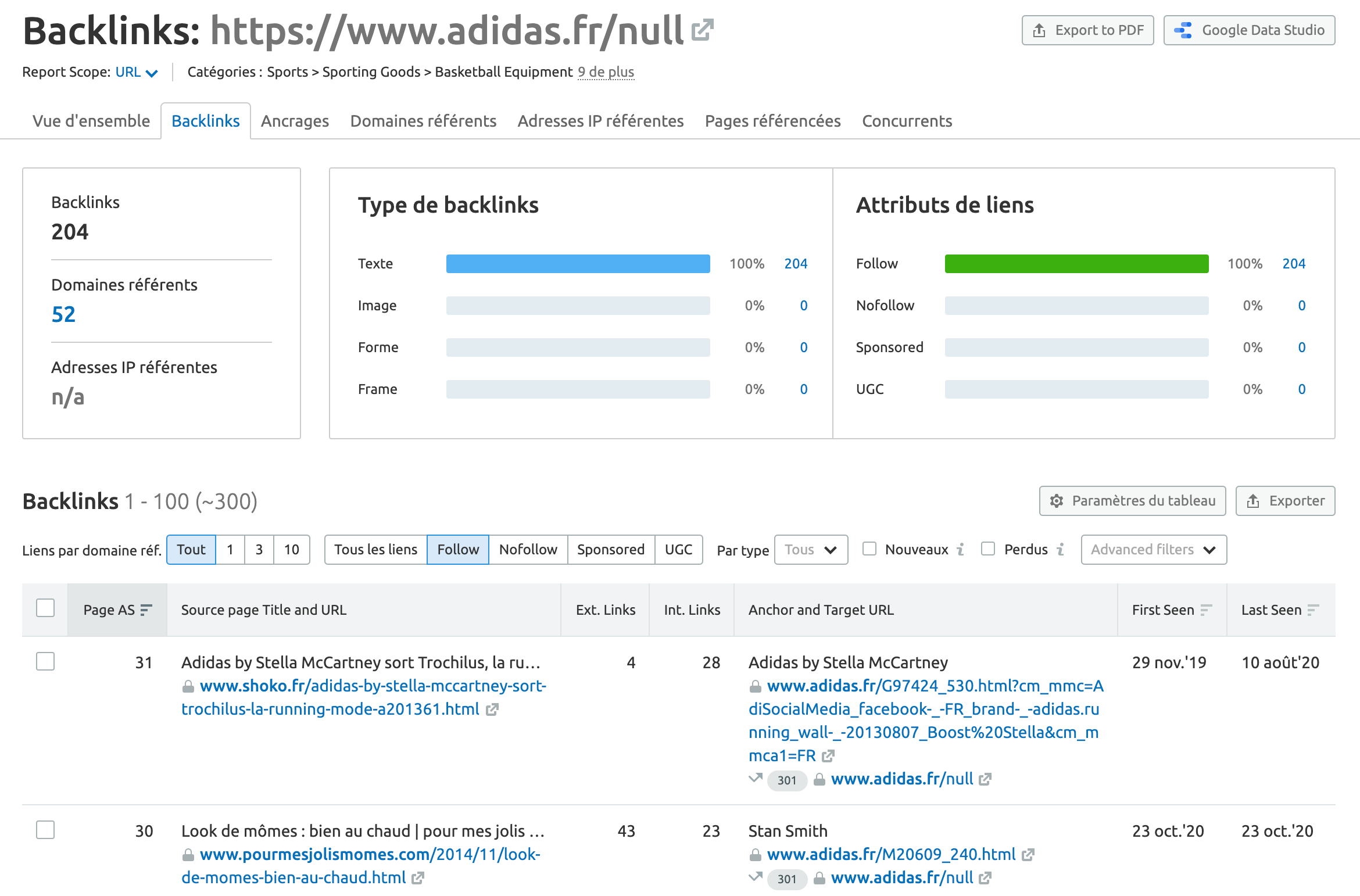Viewport: 1360px width, 896px height.
Task: Check the row checkbox for Page AS 30
Action: click(45, 830)
